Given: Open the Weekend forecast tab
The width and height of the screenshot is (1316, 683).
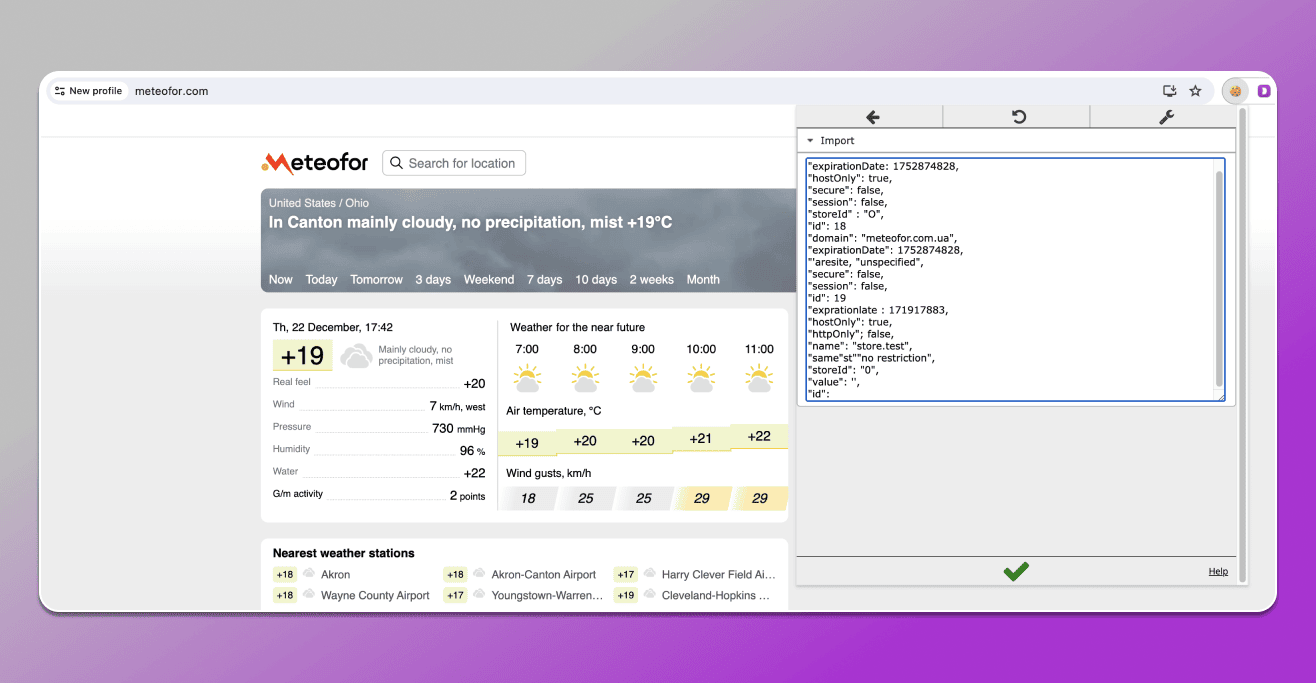Looking at the screenshot, I should point(489,280).
